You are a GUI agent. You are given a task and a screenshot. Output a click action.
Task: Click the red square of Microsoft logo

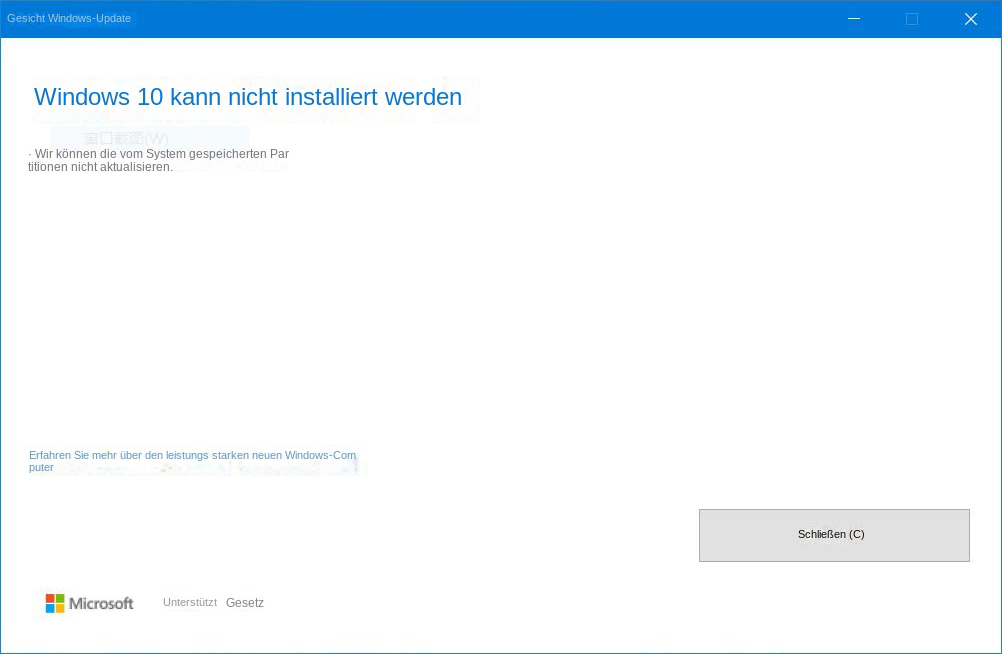coord(50,598)
